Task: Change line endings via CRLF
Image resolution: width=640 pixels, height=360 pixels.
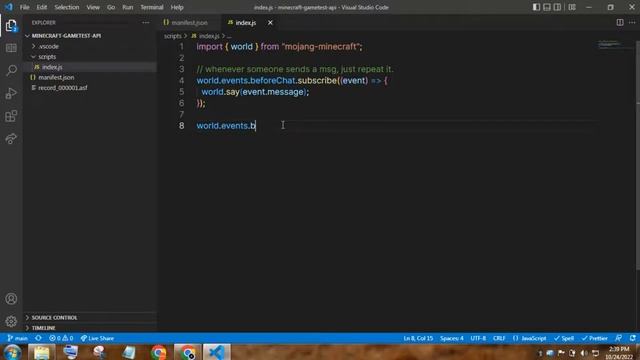Action: (499, 338)
